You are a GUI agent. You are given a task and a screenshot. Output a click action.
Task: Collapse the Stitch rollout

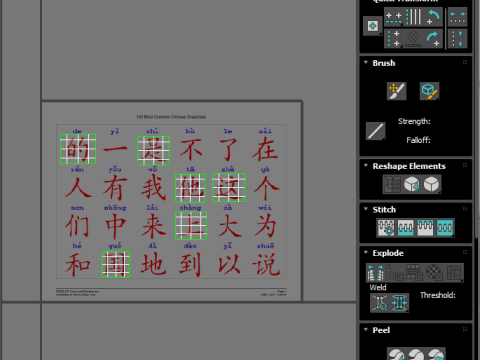366,209
